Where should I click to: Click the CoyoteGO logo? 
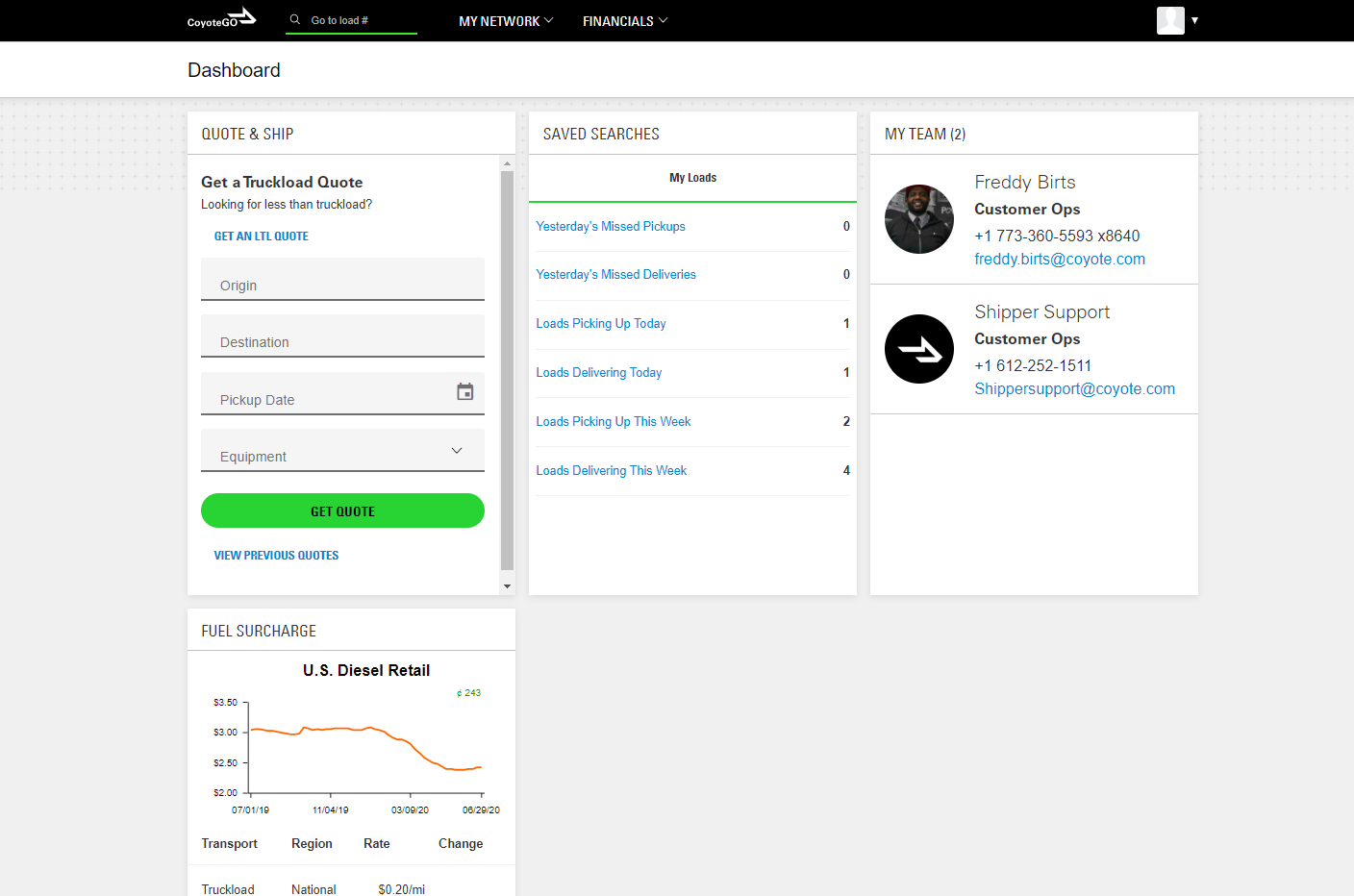222,18
